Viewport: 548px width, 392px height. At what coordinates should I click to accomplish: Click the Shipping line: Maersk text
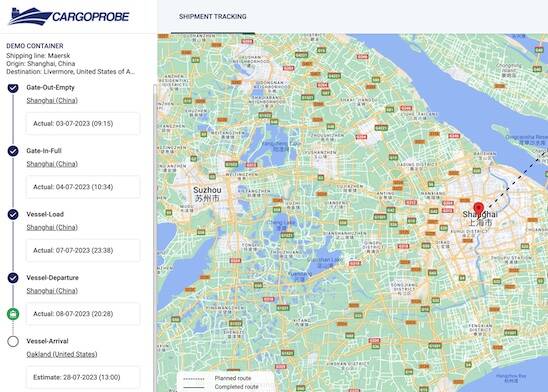pyautogui.click(x=38, y=56)
